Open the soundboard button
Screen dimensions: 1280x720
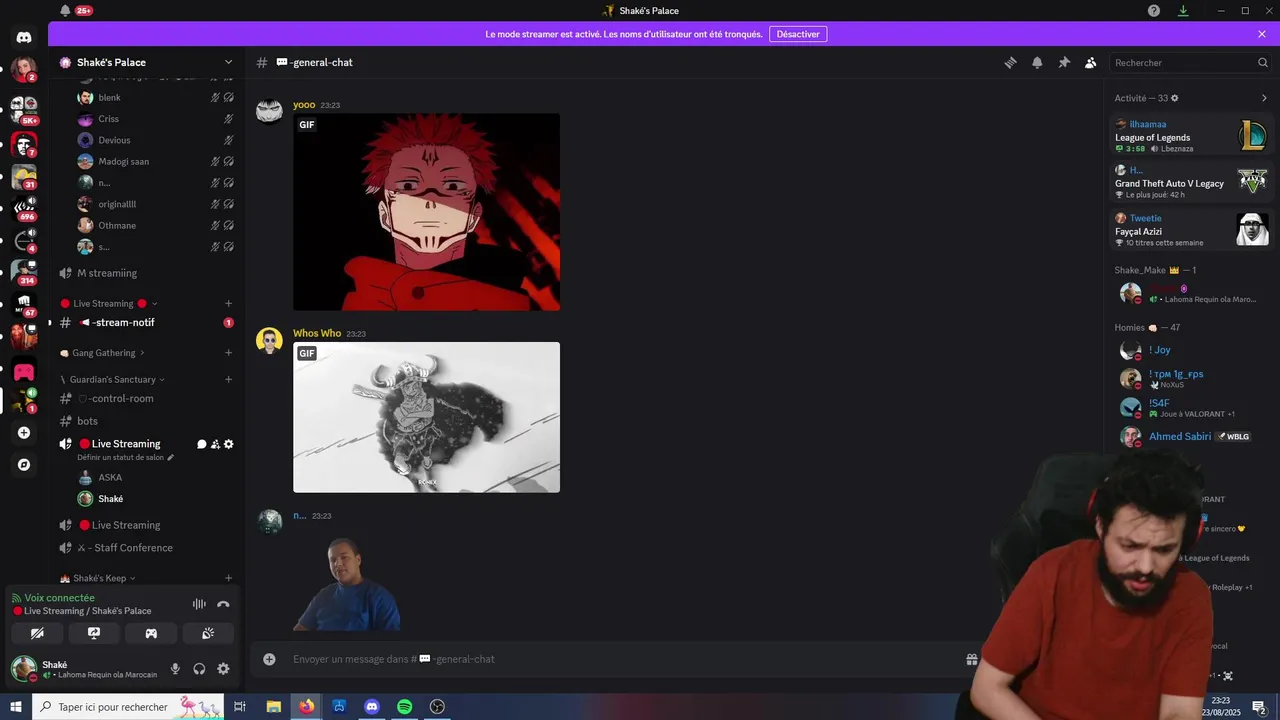(208, 633)
